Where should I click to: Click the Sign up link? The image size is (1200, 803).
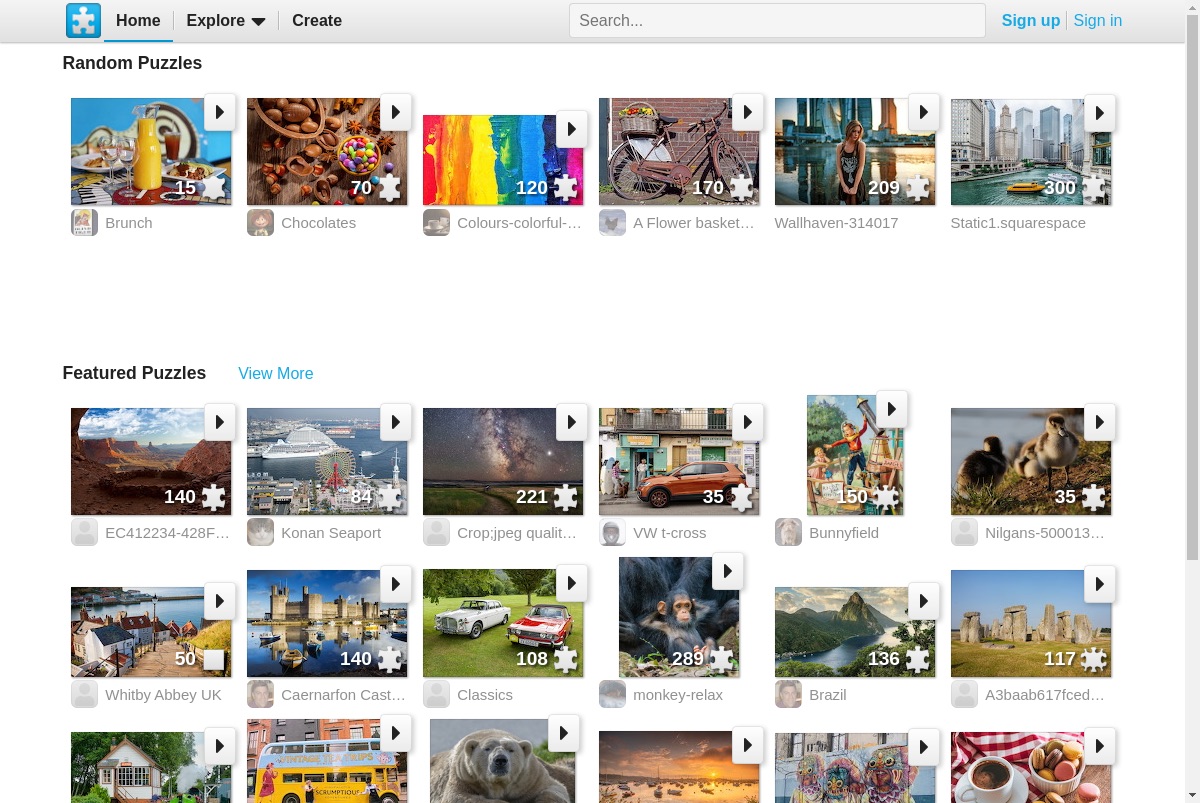tap(1031, 20)
